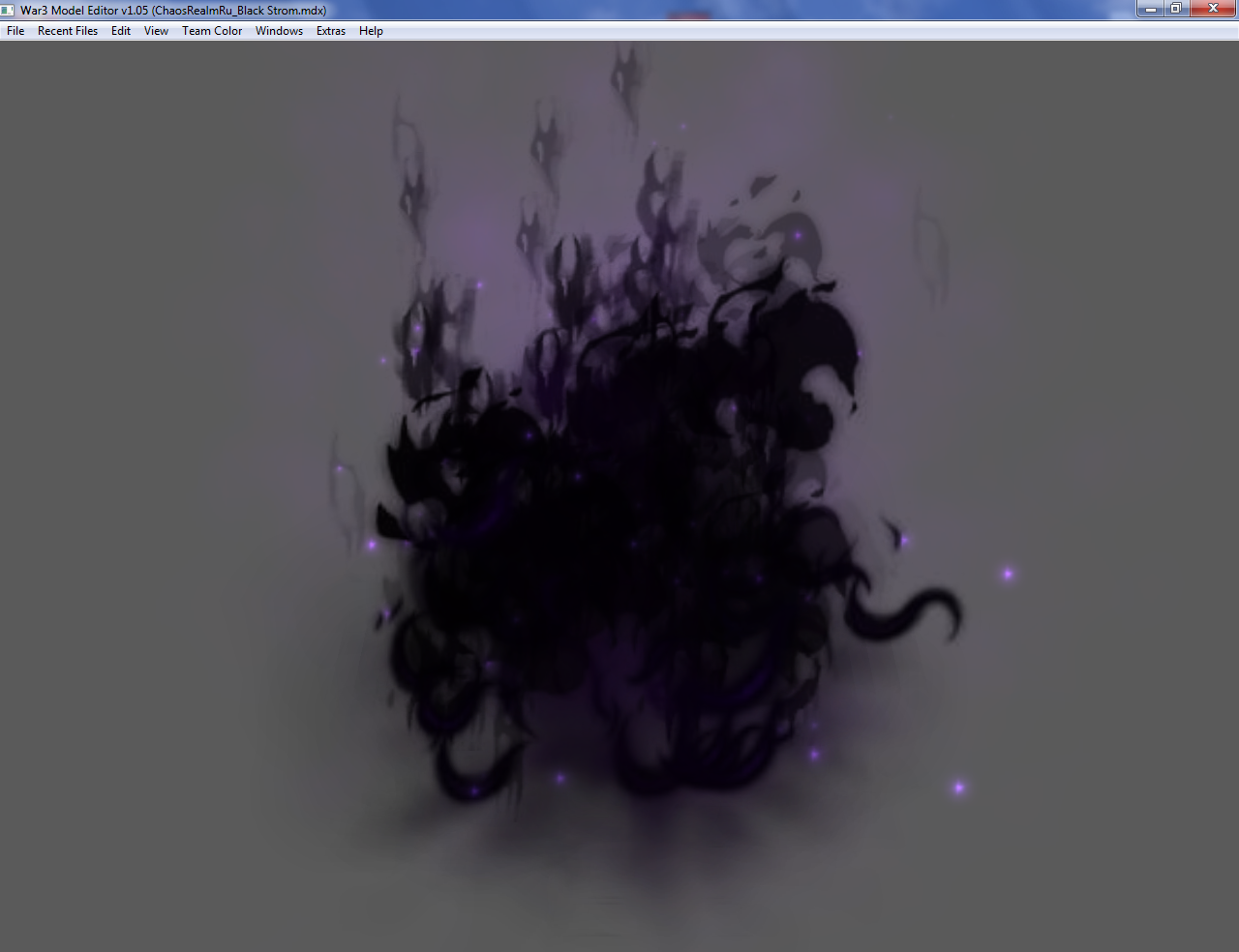The height and width of the screenshot is (952, 1239).
Task: Open the Team Color menu
Action: 212,31
